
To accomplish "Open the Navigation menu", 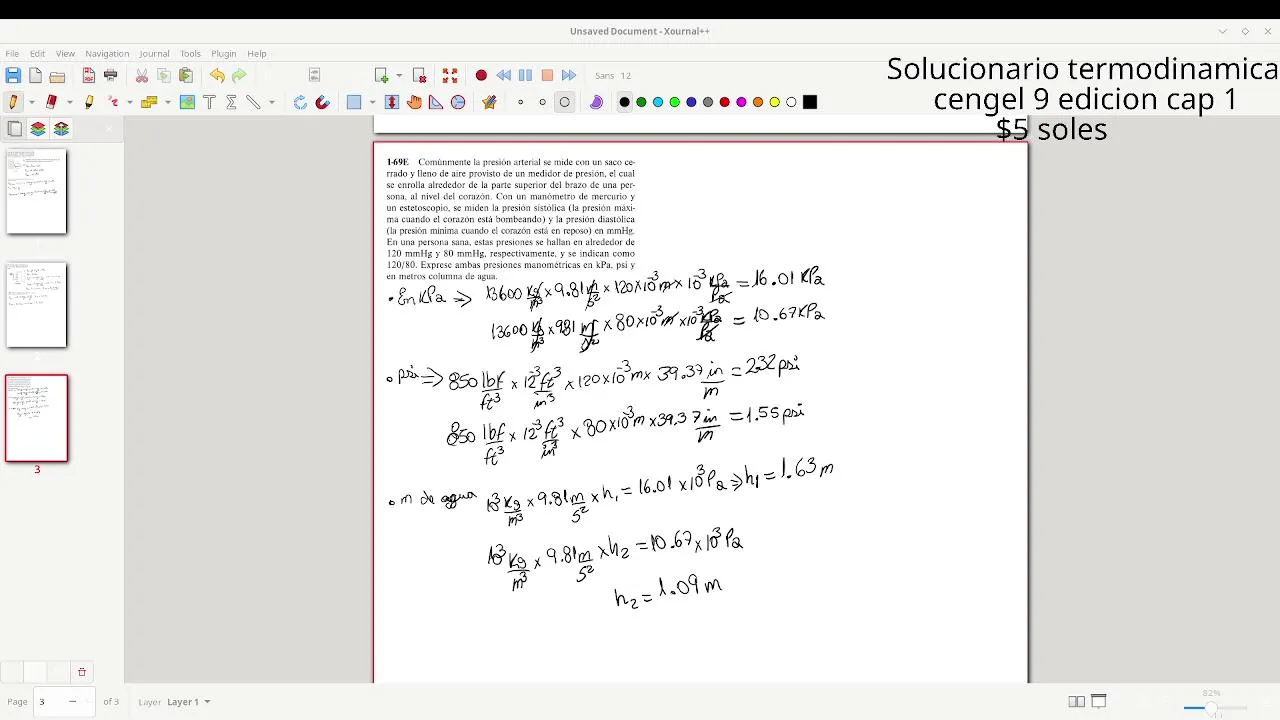I will (107, 53).
